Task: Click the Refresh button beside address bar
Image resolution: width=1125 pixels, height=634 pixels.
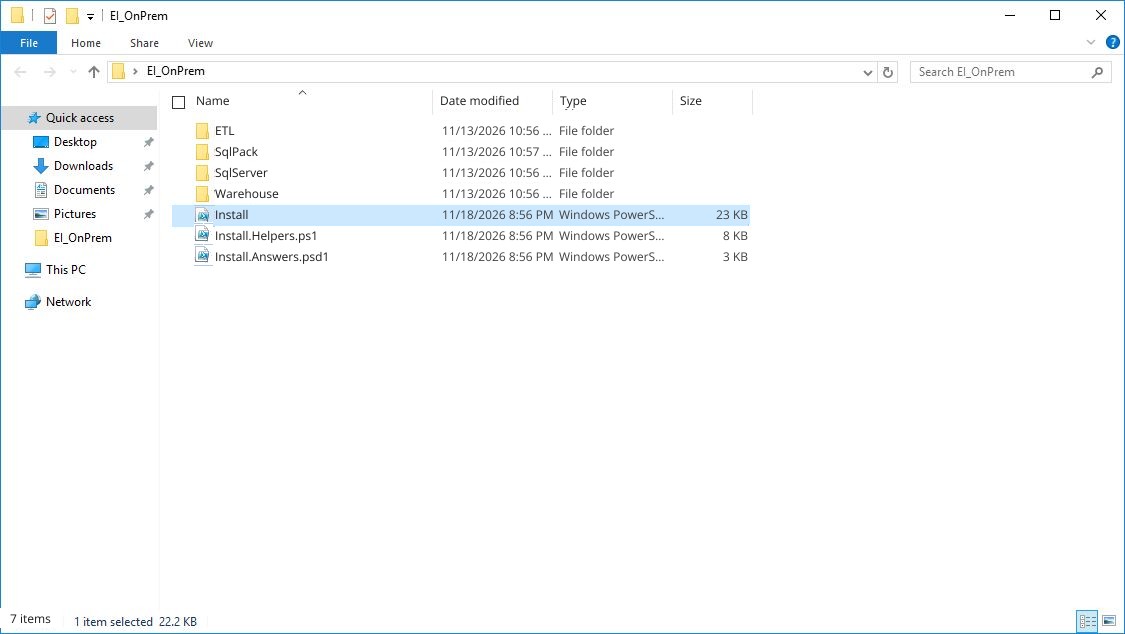Action: (888, 72)
